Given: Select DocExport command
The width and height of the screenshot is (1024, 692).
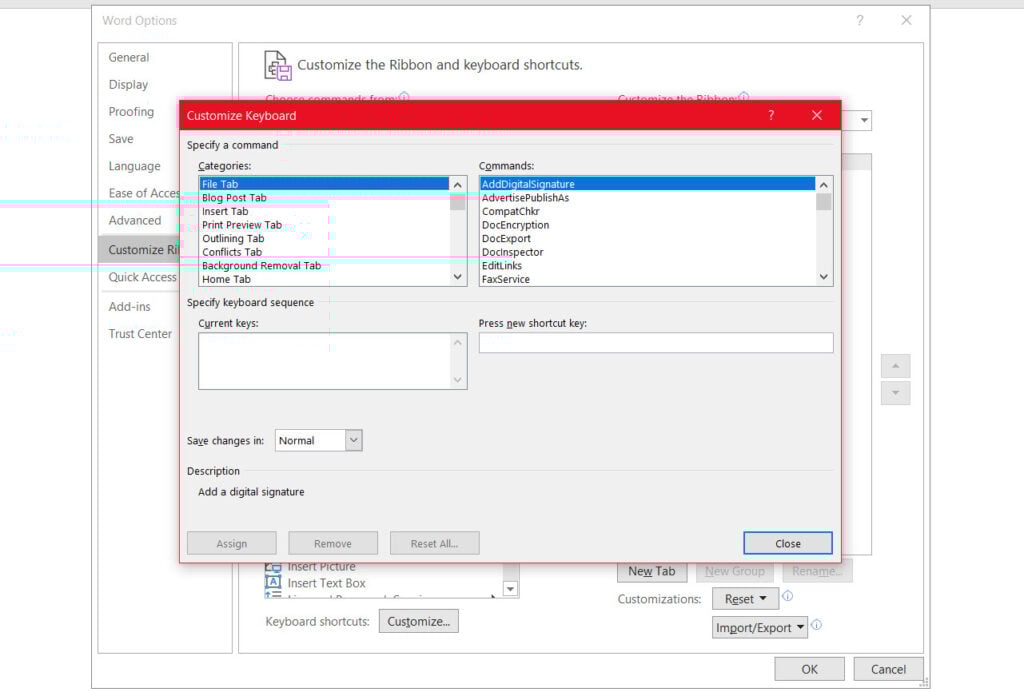Looking at the screenshot, I should point(648,239).
